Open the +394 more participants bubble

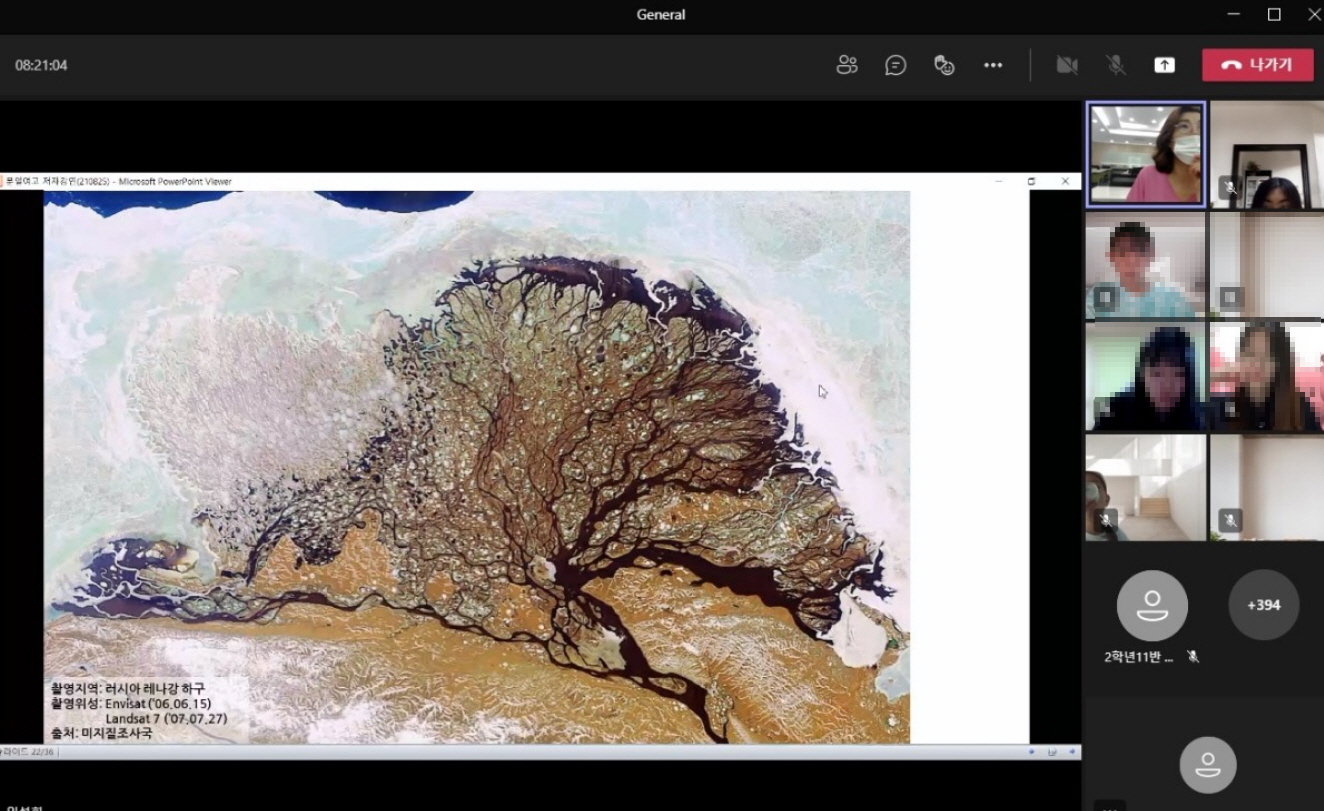pyautogui.click(x=1264, y=604)
